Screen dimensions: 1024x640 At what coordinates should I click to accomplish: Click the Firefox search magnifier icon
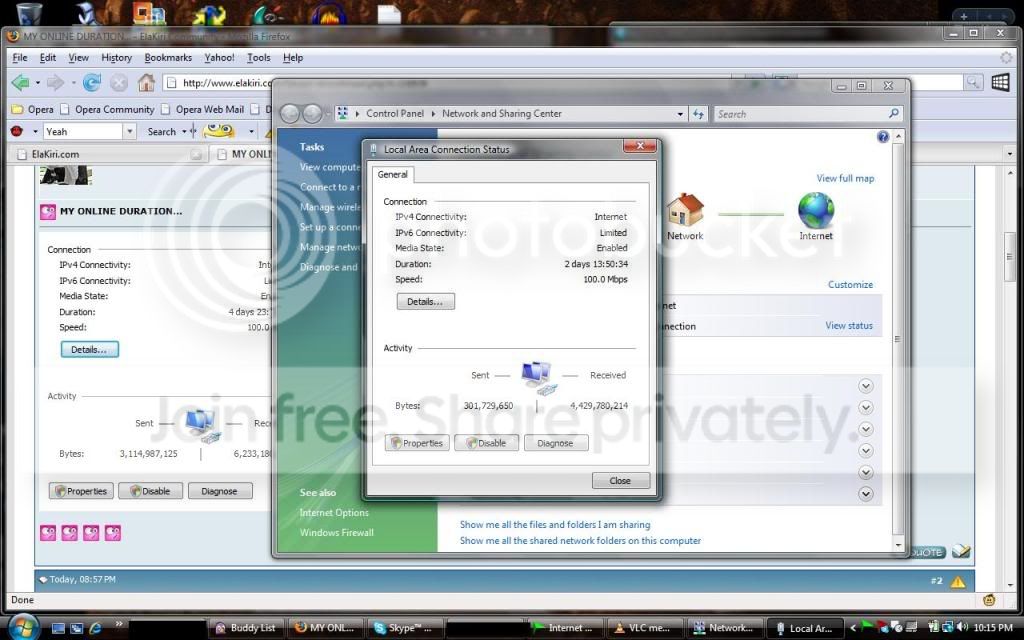coord(972,82)
